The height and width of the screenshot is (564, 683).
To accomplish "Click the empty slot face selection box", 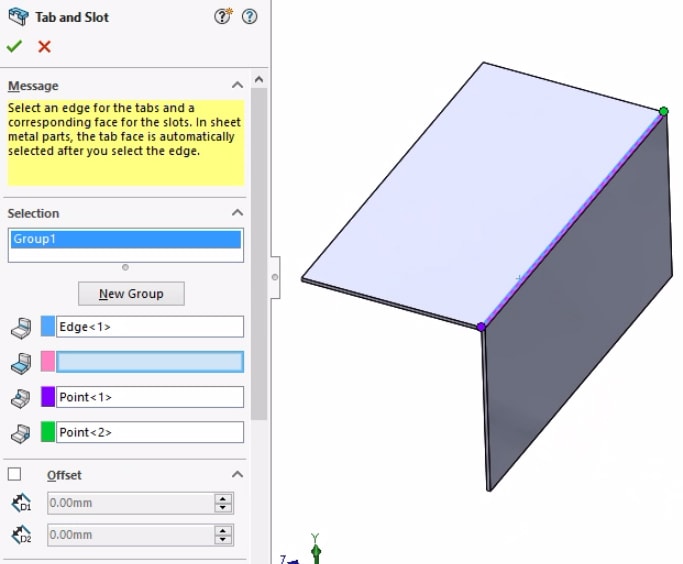I will click(150, 362).
